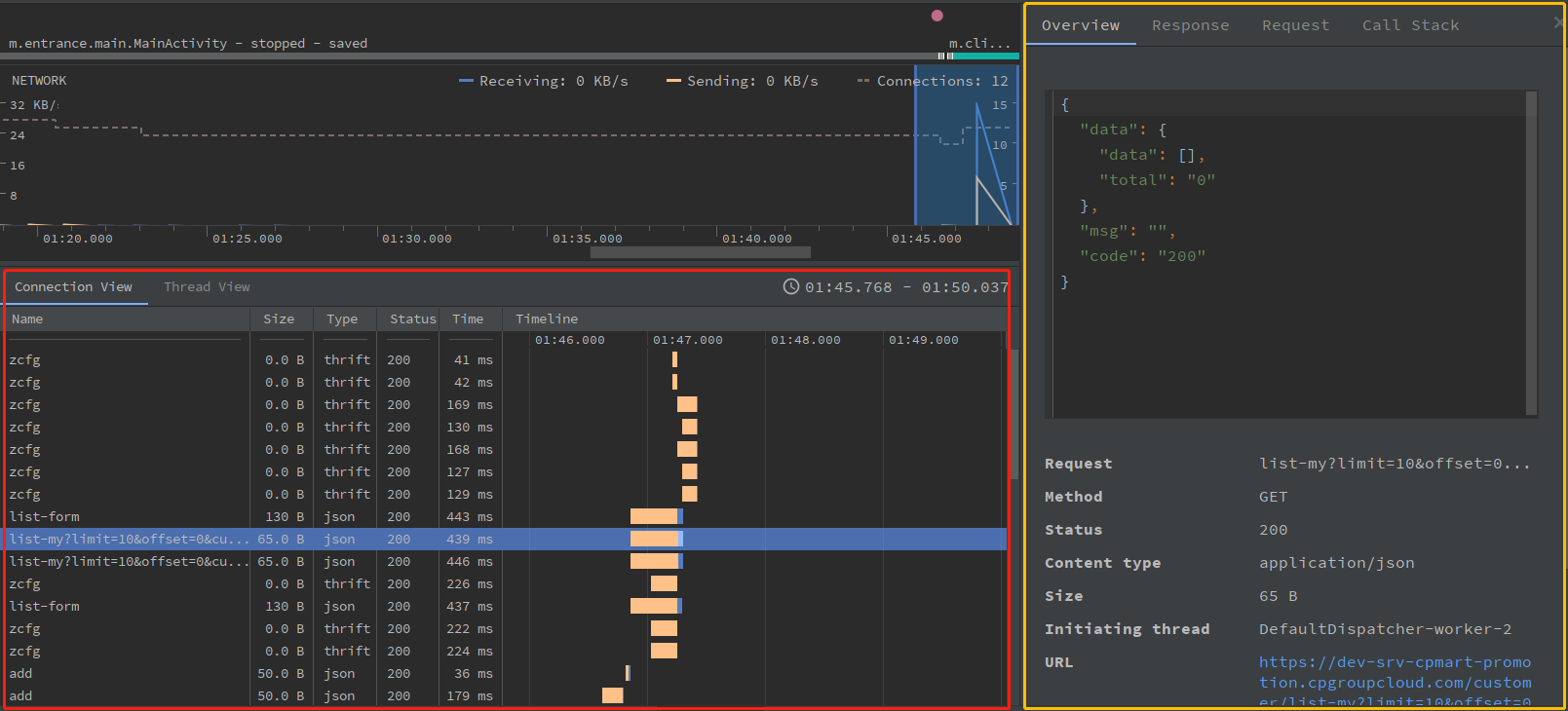Image resolution: width=1568 pixels, height=711 pixels.
Task: Select the list-form row with 437 ms
Action: [x=505, y=606]
